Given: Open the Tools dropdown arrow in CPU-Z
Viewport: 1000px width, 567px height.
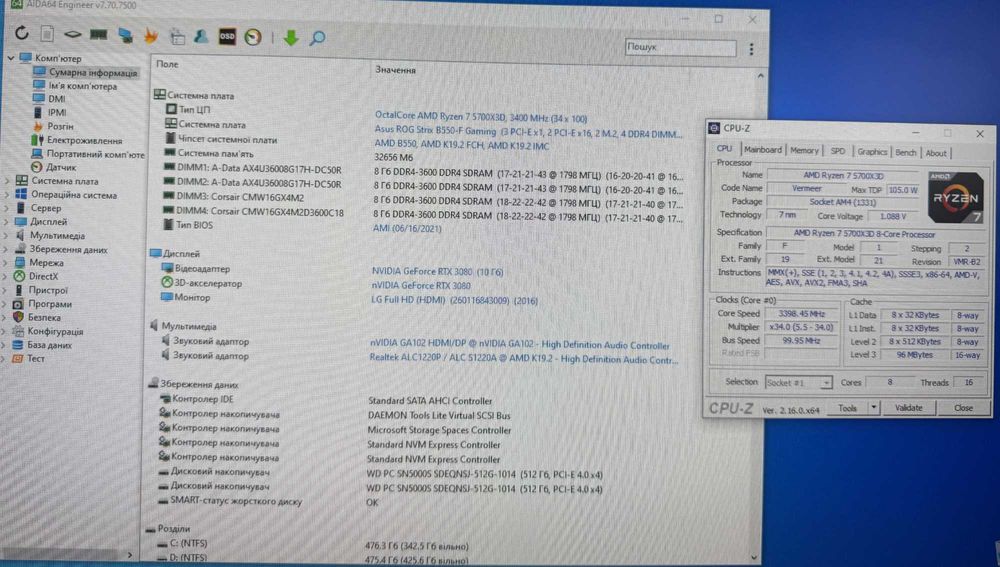Looking at the screenshot, I should [874, 408].
